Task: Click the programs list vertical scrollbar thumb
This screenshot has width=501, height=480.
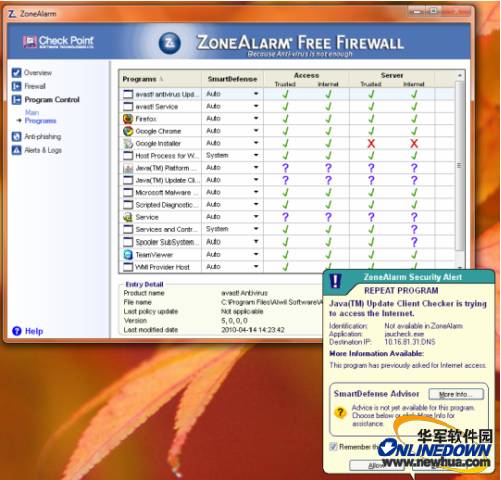Action: point(459,165)
